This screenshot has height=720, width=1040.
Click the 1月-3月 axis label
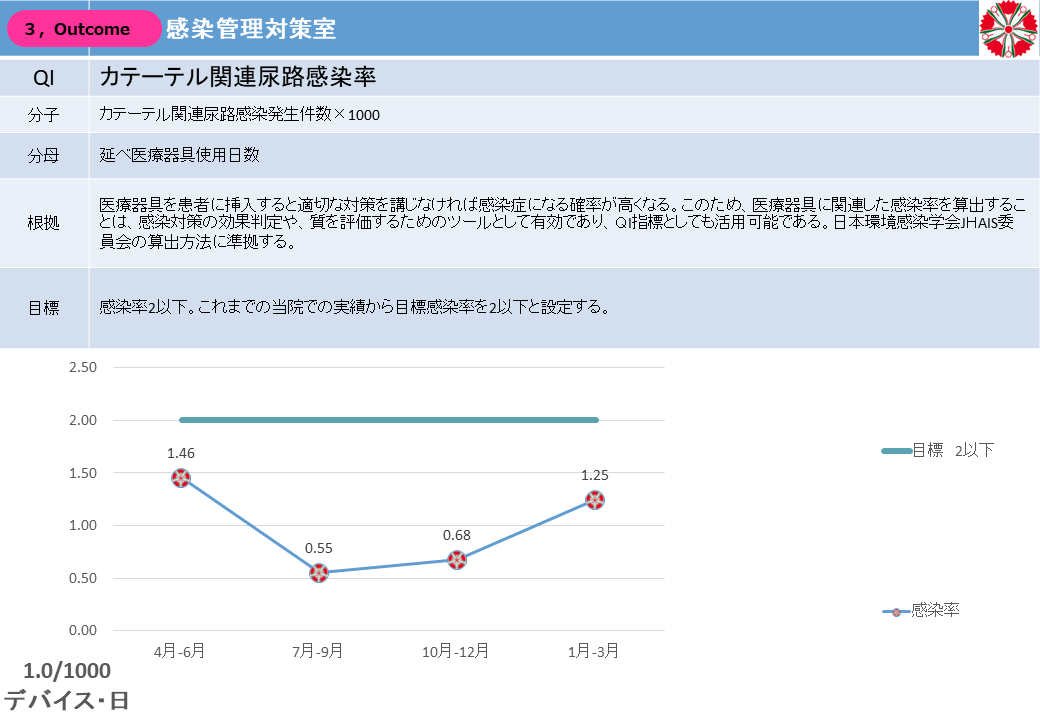[x=594, y=651]
